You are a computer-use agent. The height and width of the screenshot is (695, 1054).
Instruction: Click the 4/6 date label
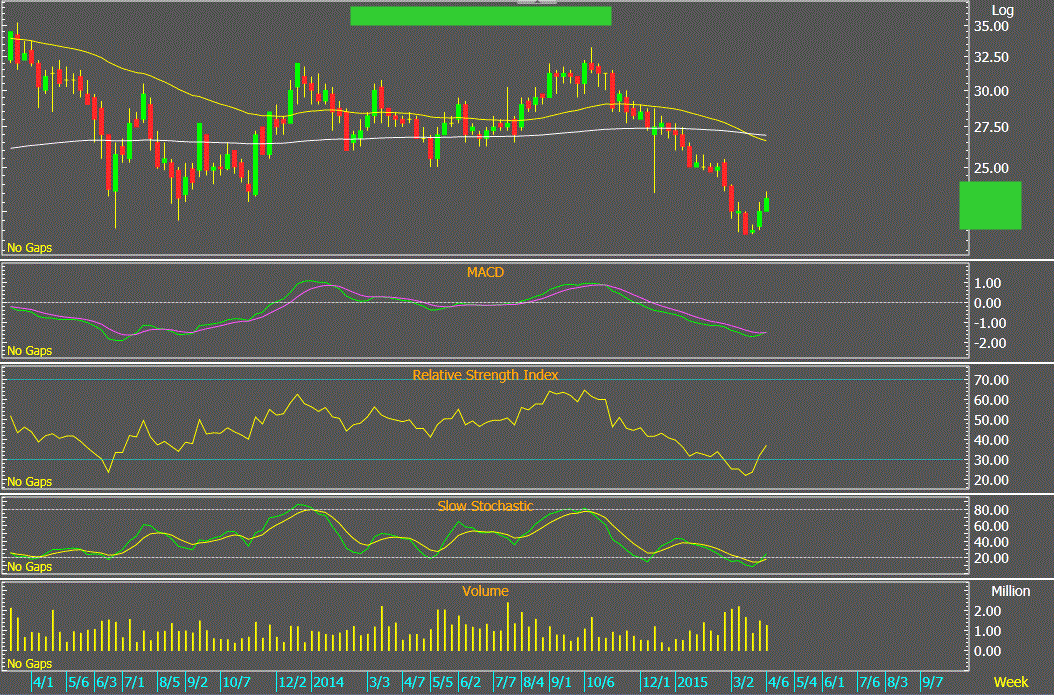tap(778, 683)
